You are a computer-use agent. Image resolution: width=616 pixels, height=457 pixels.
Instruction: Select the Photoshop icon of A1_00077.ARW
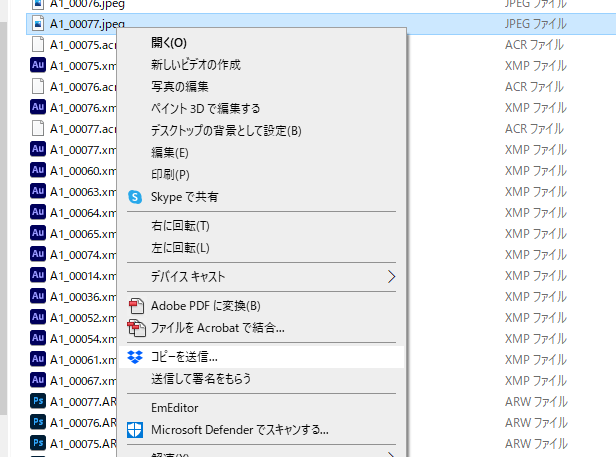39,403
